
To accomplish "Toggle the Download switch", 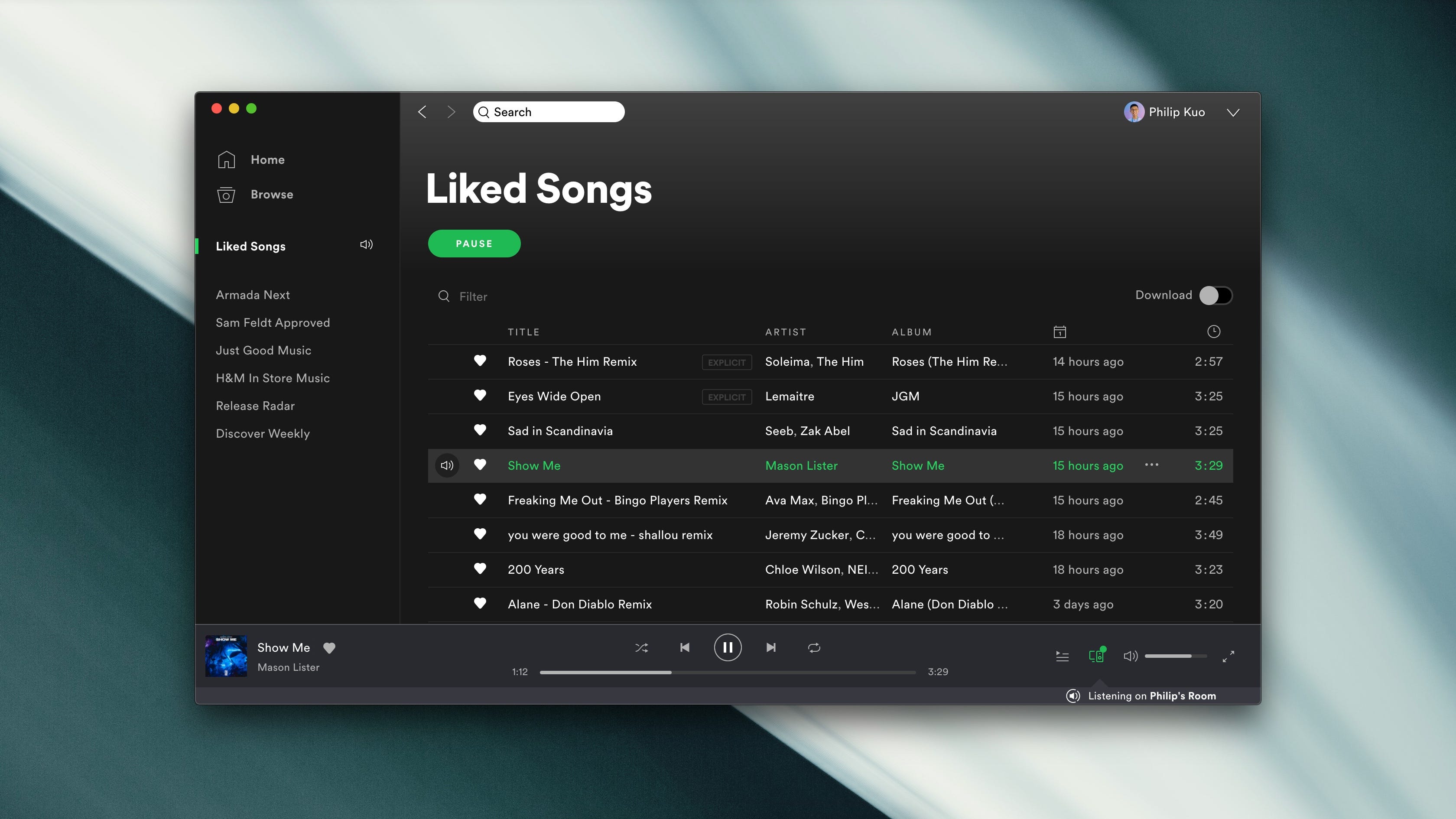I will coord(1215,295).
